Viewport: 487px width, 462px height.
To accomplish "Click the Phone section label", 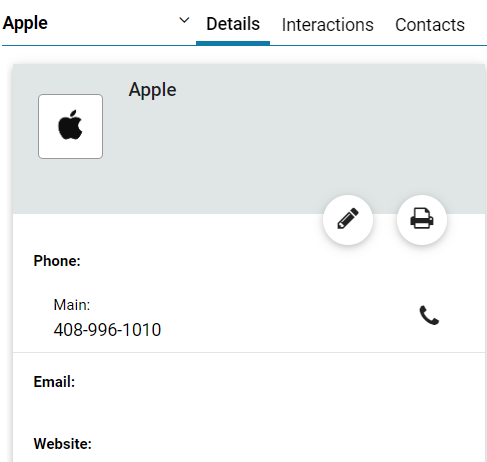I will click(57, 261).
